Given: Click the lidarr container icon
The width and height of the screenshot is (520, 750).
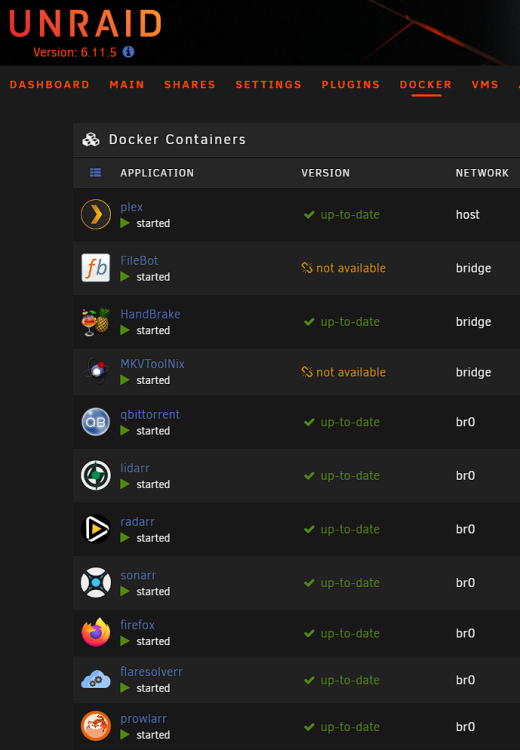Looking at the screenshot, I should pyautogui.click(x=96, y=475).
